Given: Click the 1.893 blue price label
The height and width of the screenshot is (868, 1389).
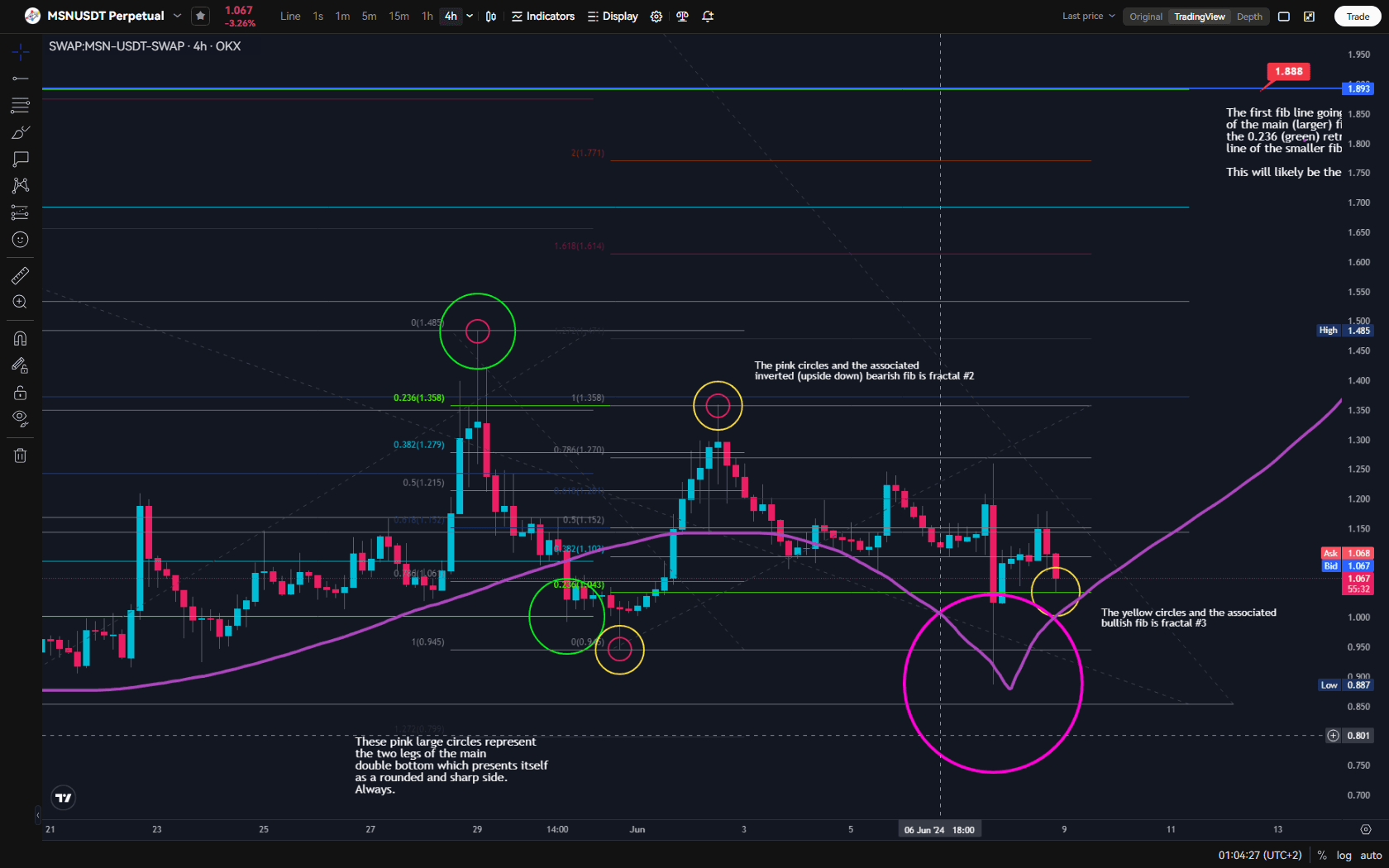Looking at the screenshot, I should click(1358, 88).
